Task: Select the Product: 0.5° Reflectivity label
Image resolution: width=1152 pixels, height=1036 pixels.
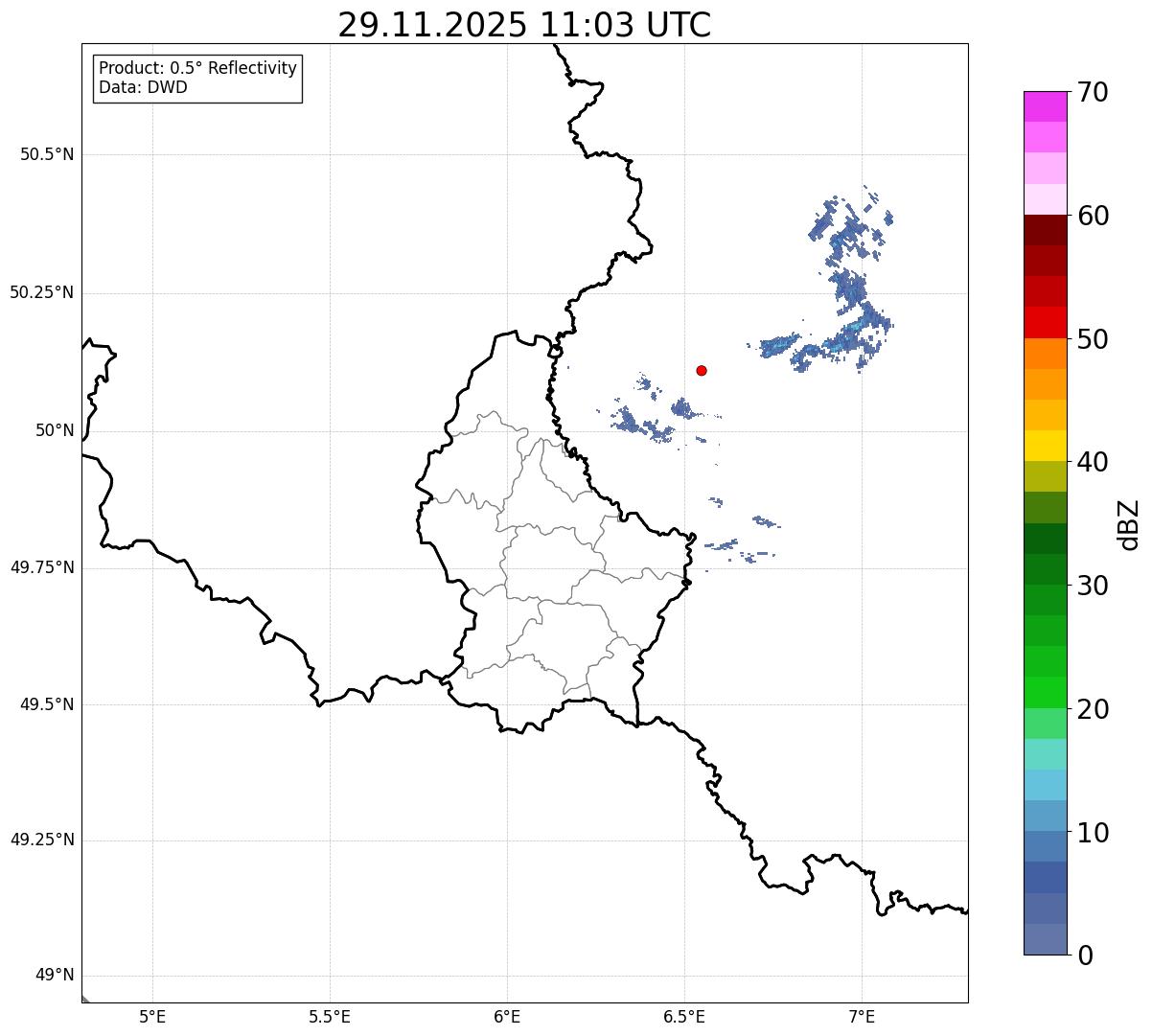Action: (197, 68)
